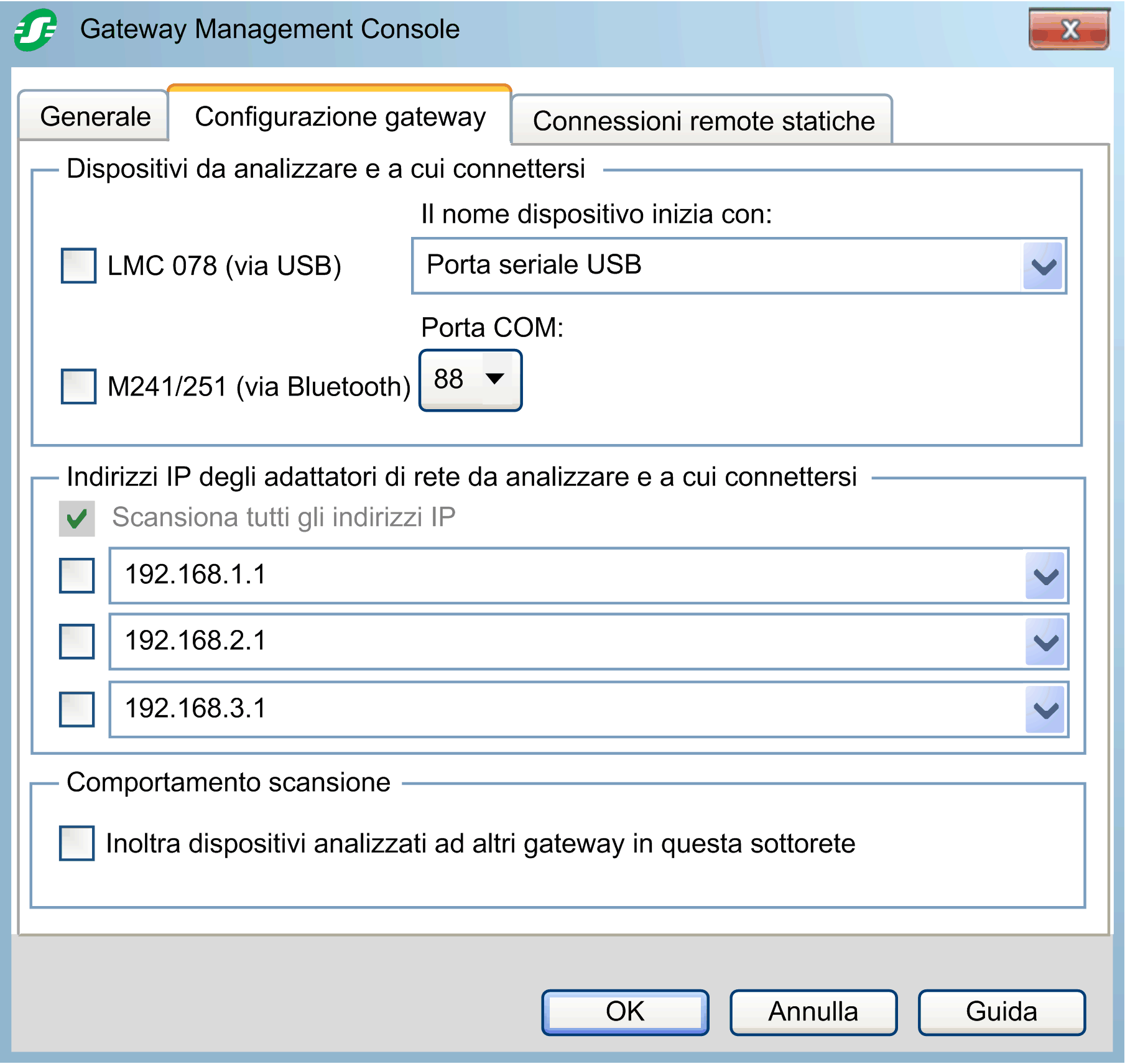Viewport: 1125px width, 1064px height.
Task: Close the Gateway Management Console window
Action: coord(1069,29)
